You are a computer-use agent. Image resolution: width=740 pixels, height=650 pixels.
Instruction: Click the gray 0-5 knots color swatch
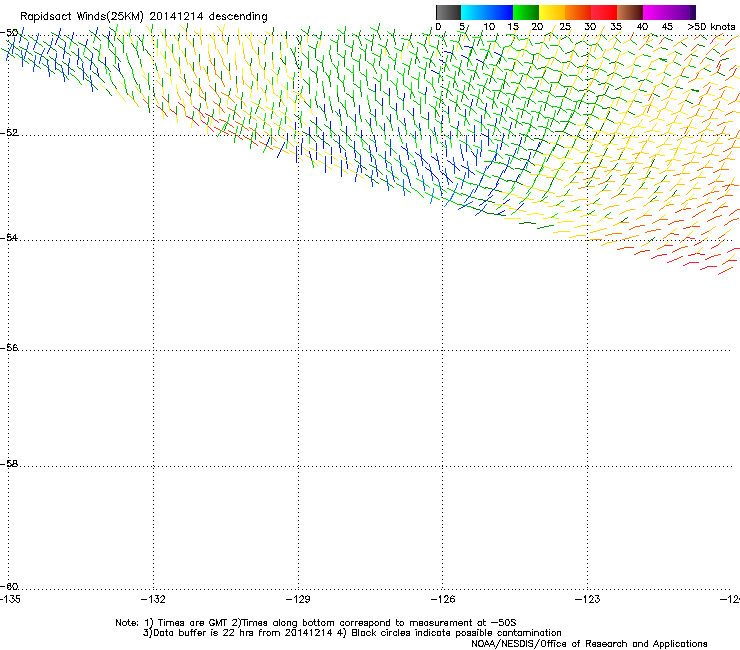pos(448,12)
